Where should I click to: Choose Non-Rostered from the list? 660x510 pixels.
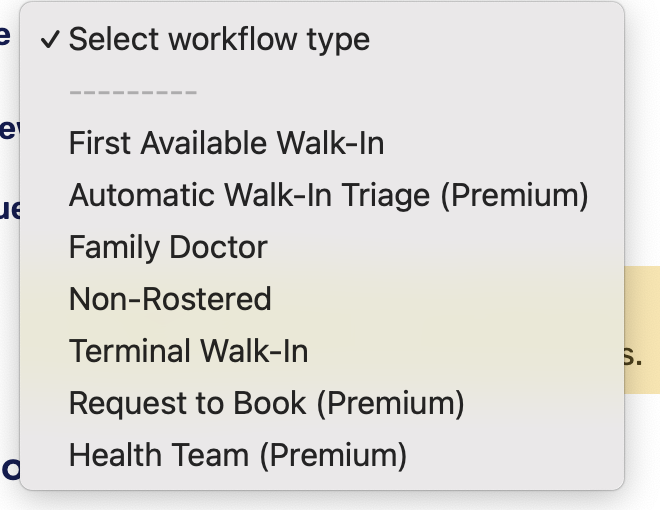(x=170, y=299)
